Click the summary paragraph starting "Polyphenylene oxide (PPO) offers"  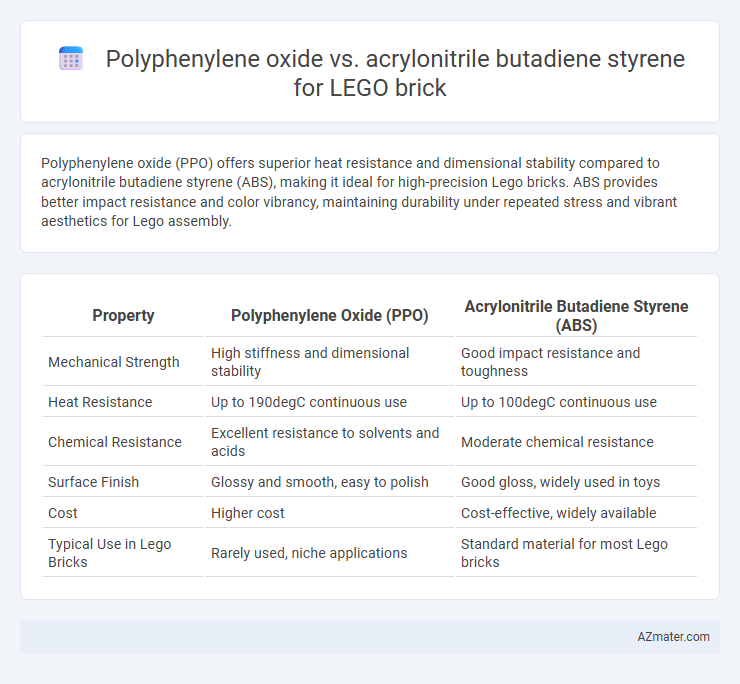(359, 192)
